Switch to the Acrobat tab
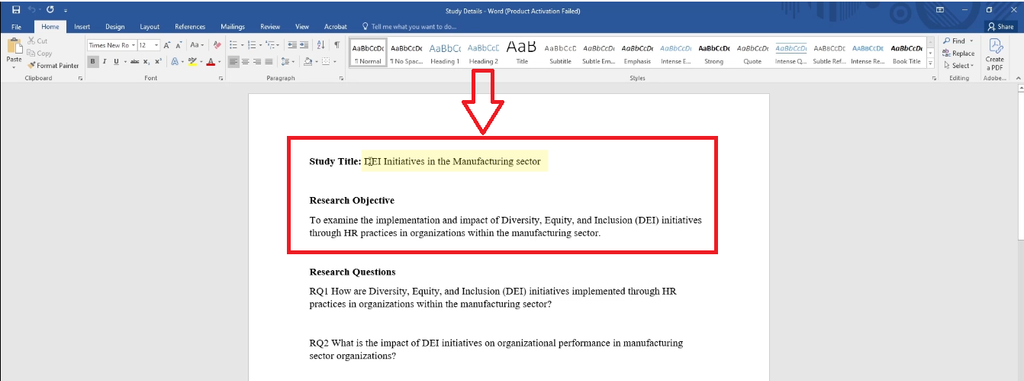 336,27
